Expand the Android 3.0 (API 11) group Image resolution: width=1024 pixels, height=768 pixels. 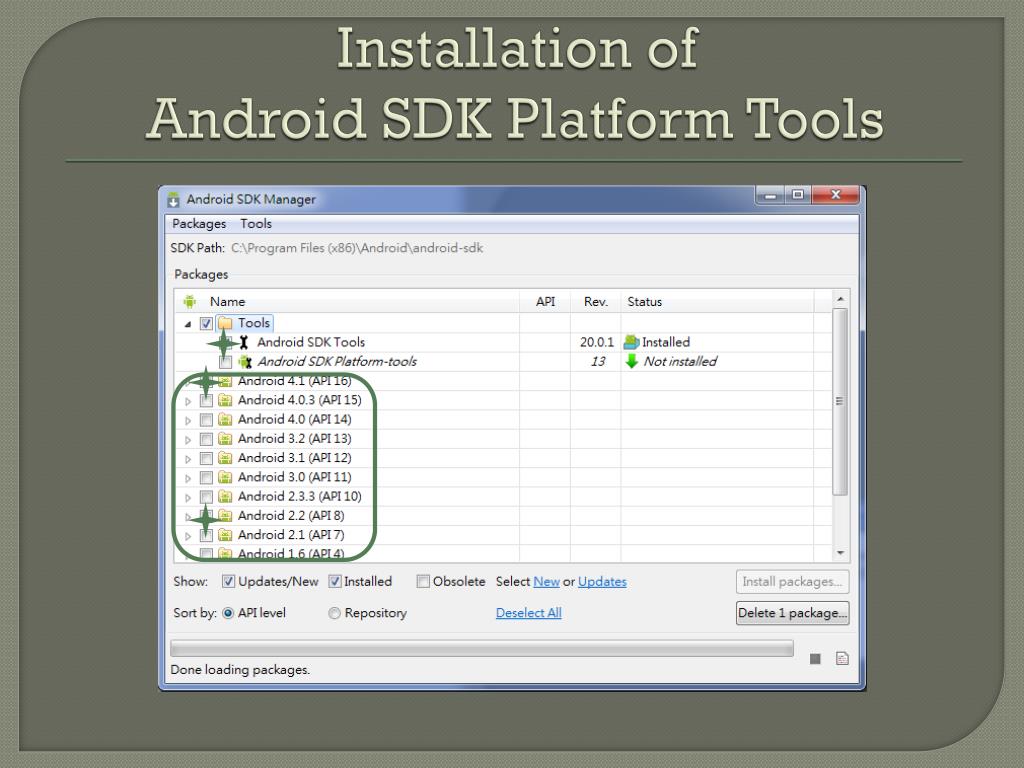(x=188, y=478)
